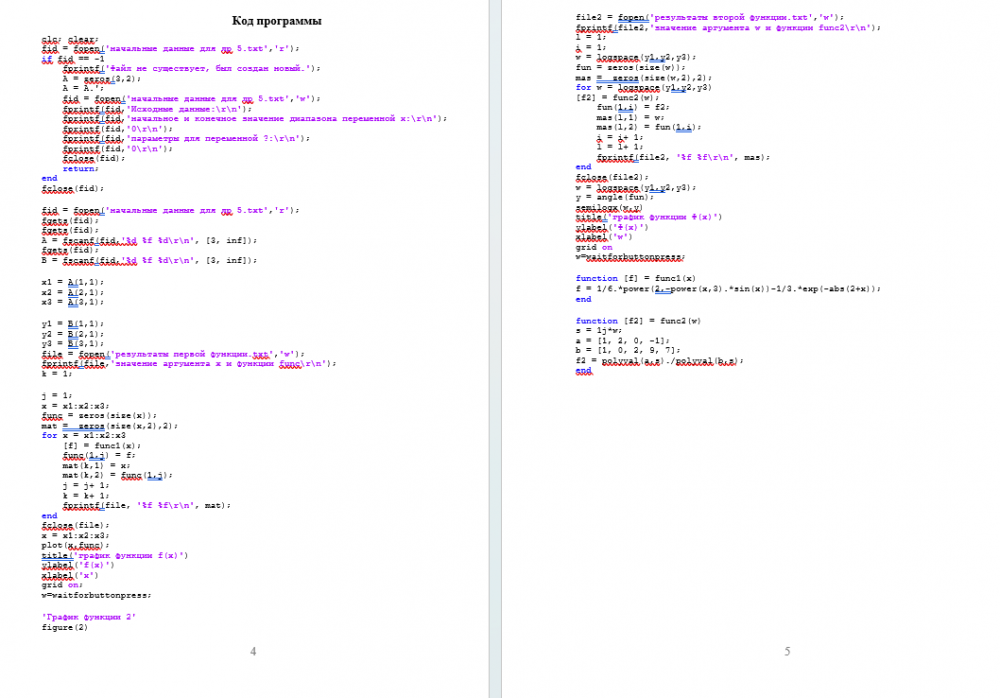
Task: Click the line '[f2] = func2(w);'
Action: point(617,98)
